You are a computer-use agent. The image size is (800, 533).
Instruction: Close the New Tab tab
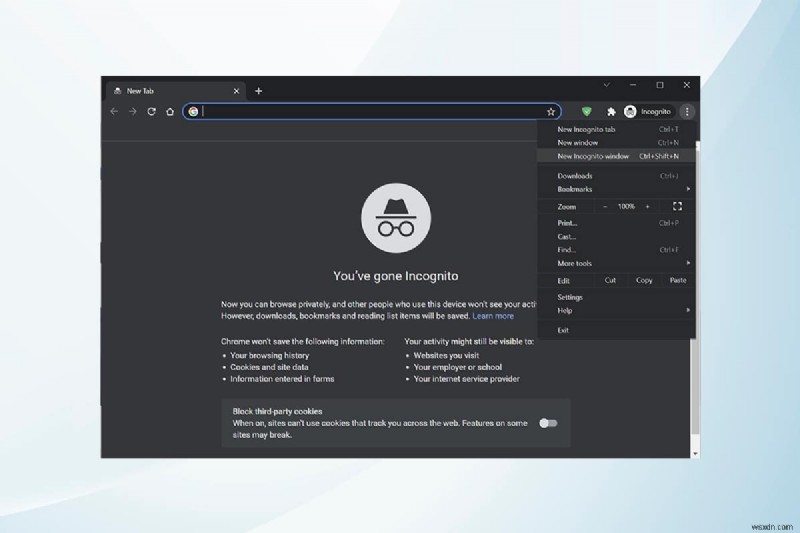pos(236,91)
